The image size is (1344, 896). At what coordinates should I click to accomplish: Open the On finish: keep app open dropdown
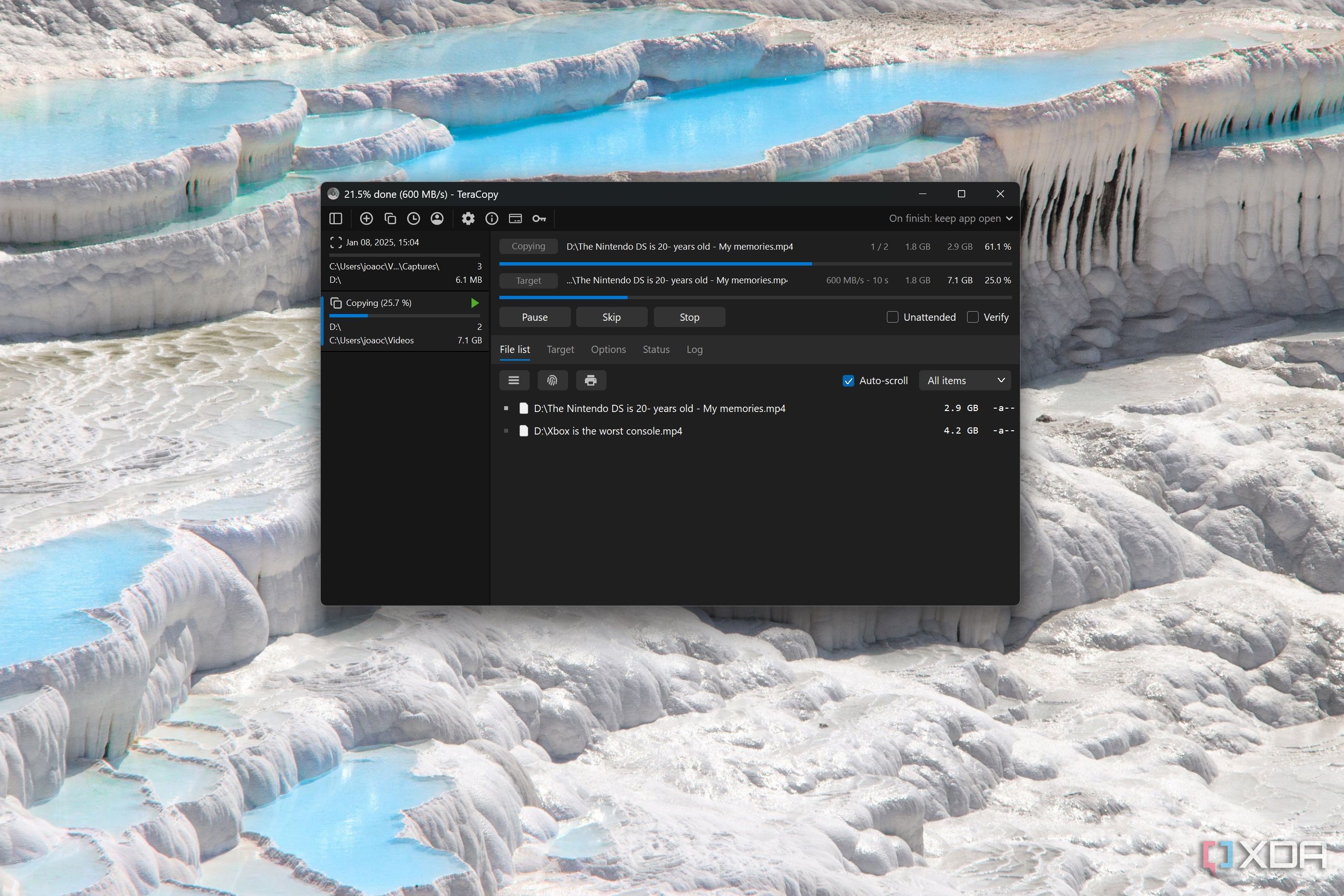pos(950,218)
